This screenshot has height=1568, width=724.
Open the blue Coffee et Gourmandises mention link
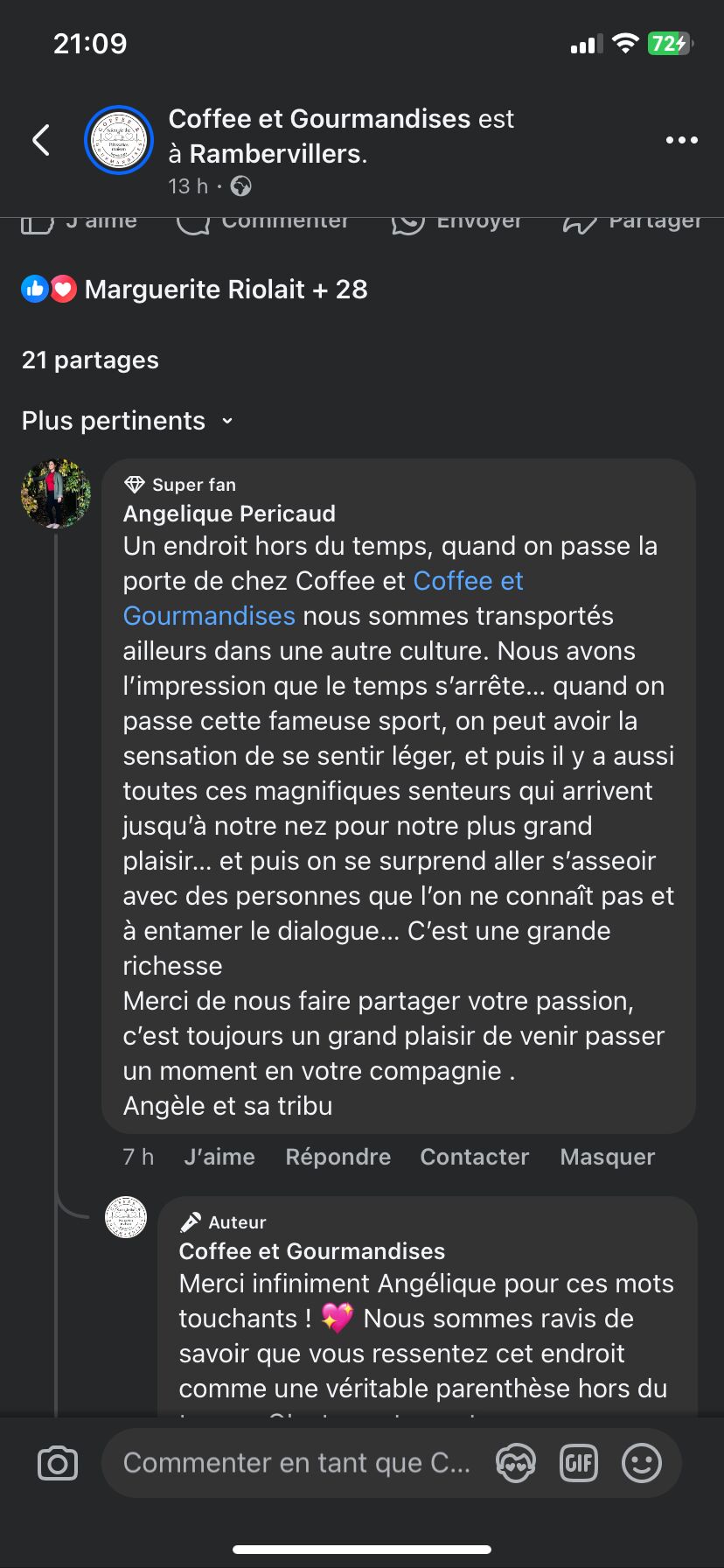pyautogui.click(x=468, y=581)
